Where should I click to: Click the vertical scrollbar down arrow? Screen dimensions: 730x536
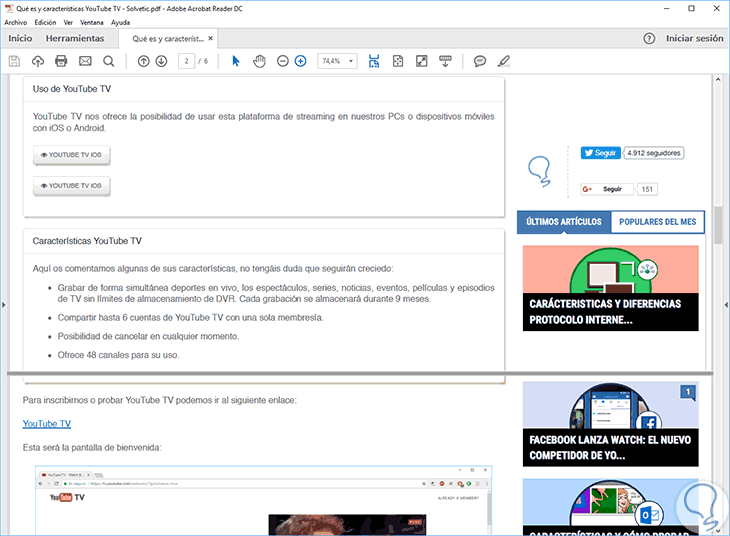click(718, 530)
